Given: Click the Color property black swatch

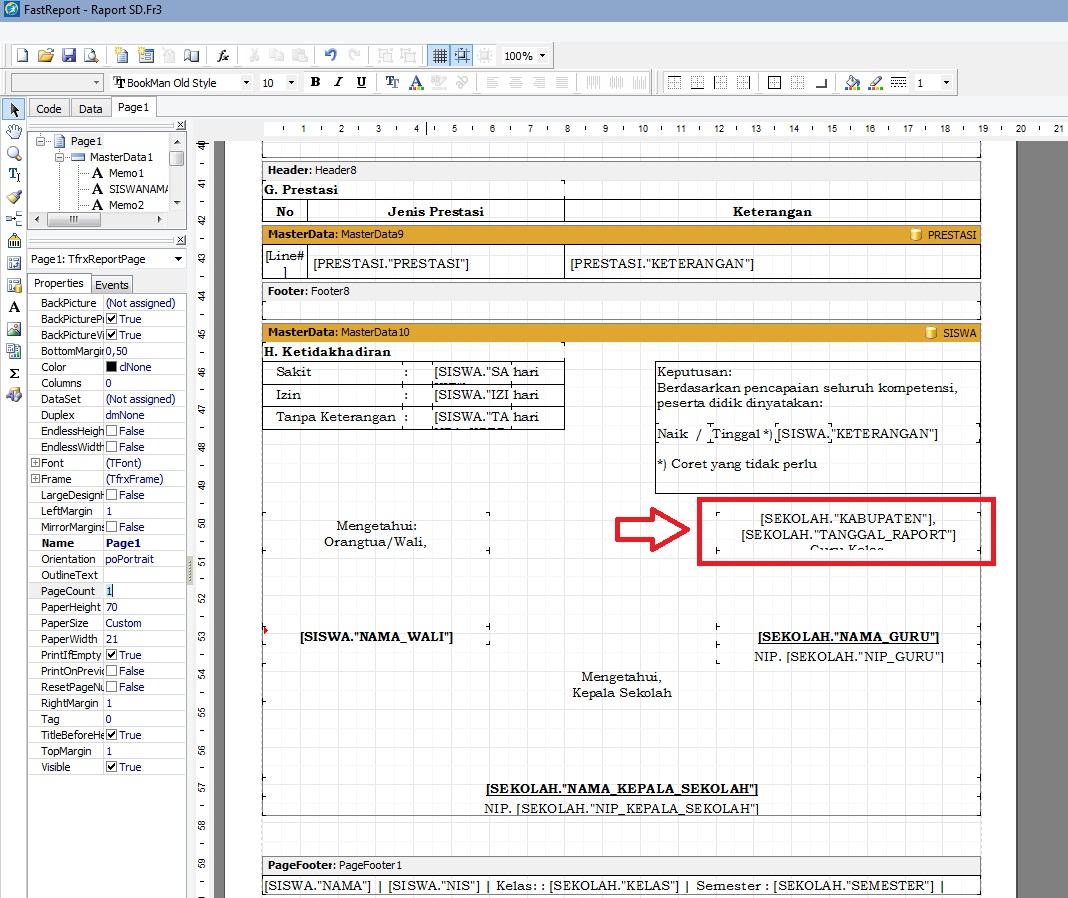Looking at the screenshot, I should coord(112,367).
